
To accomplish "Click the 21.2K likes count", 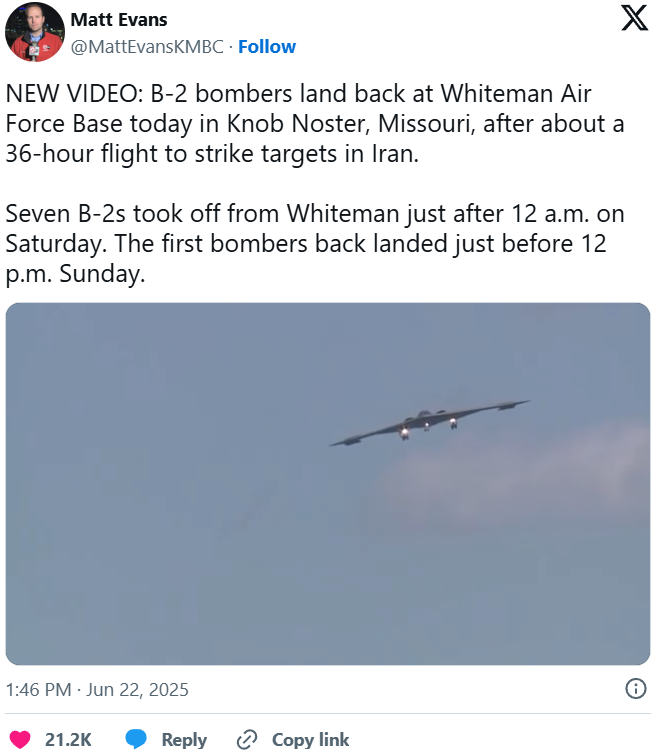I will [68, 740].
